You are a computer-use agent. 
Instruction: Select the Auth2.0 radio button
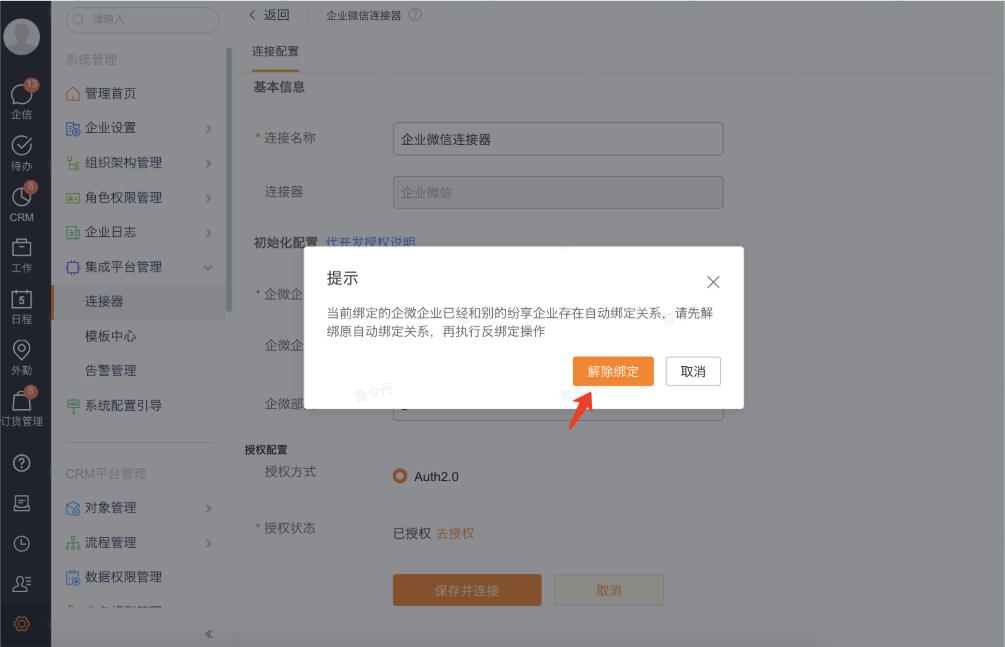(x=400, y=476)
